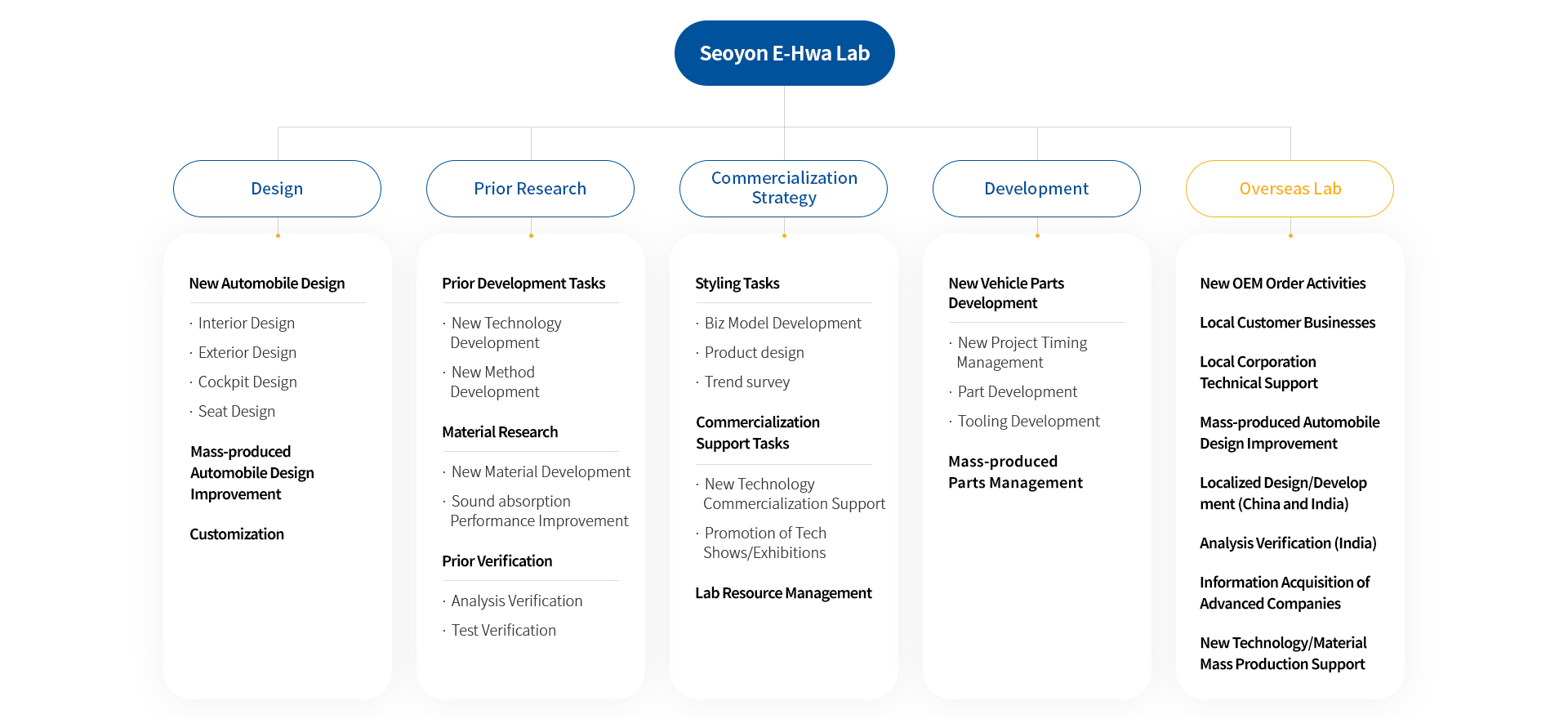The height and width of the screenshot is (719, 1568).
Task: Select the New Material Development item
Action: (x=541, y=472)
